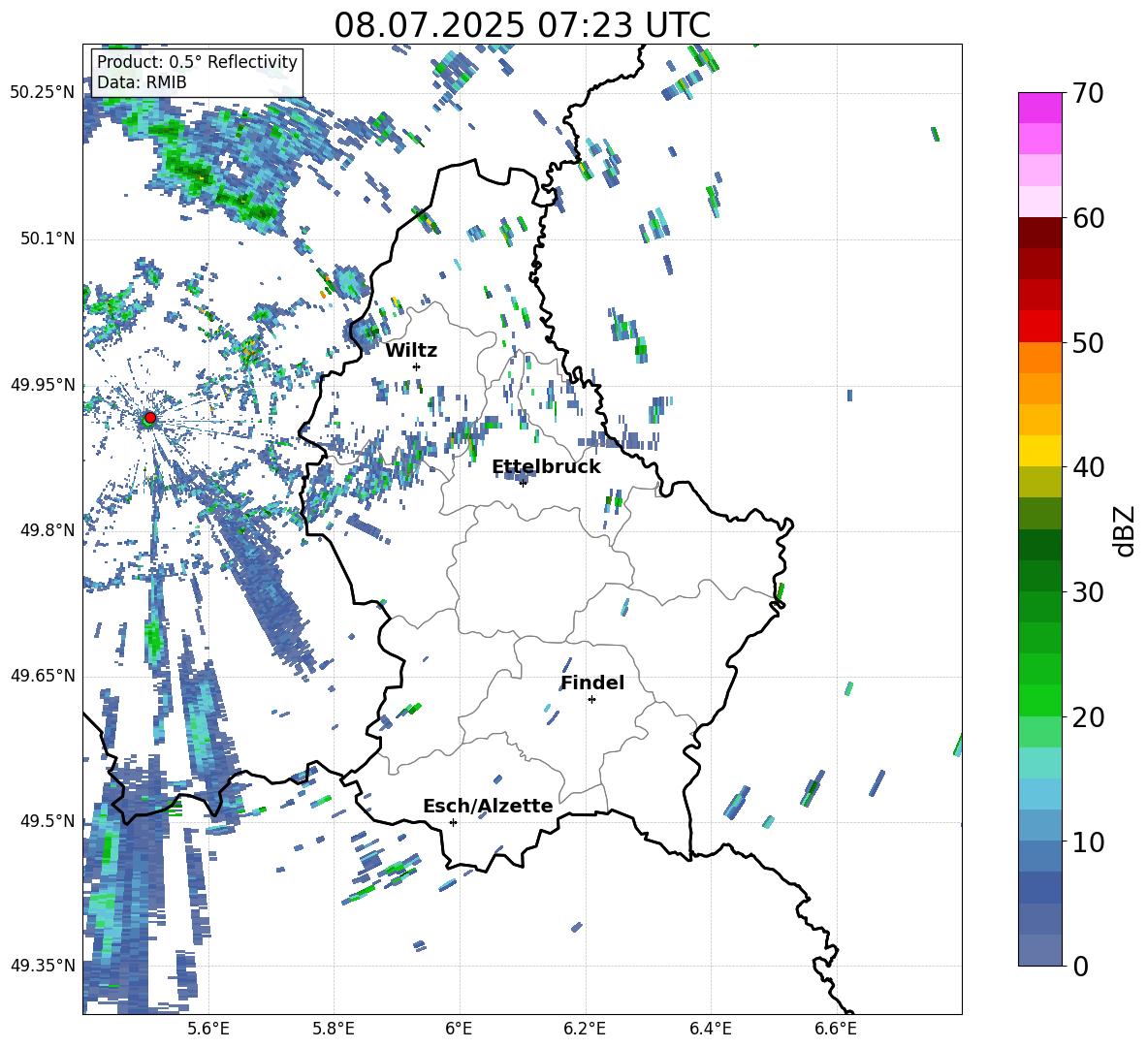
Task: Click the 20 colorbar tick label
Action: click(x=1088, y=717)
